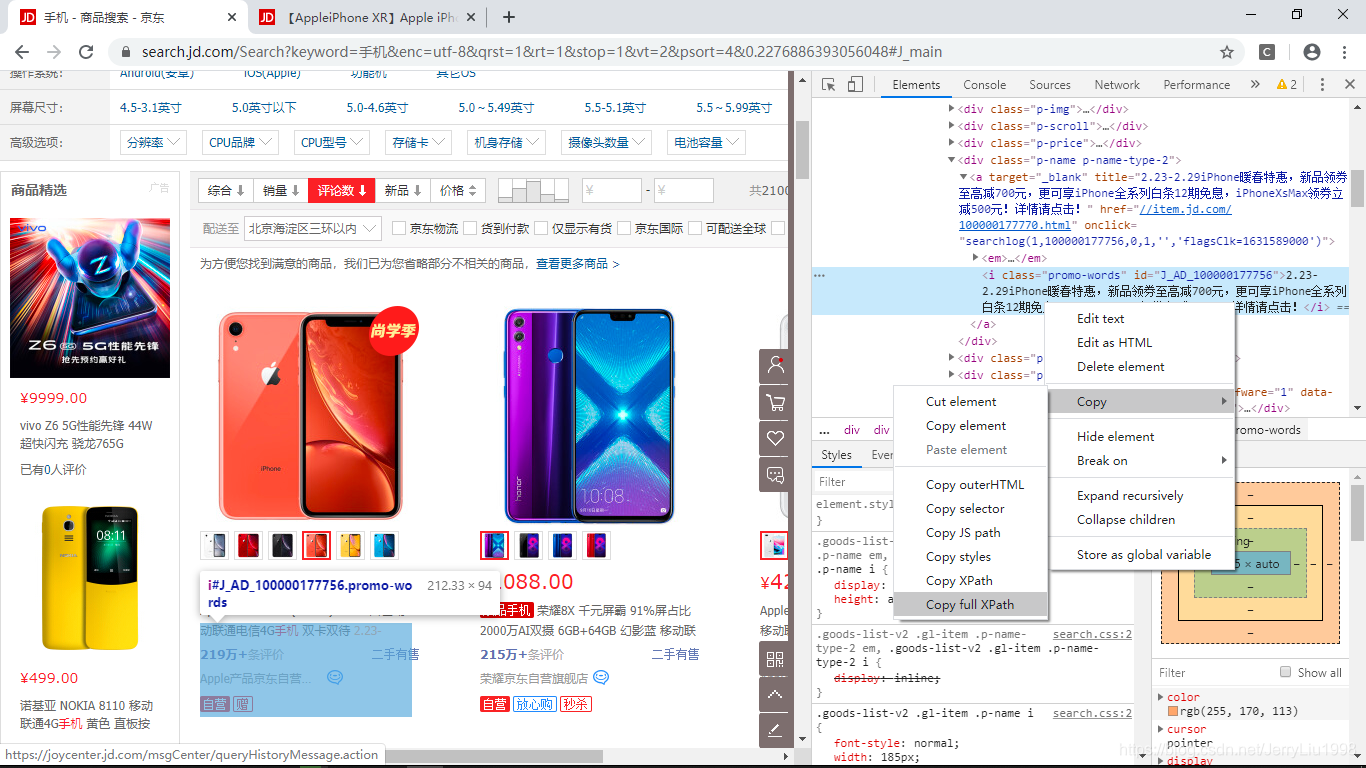Select Hide element in context menu
1366x768 pixels.
pos(1140,436)
